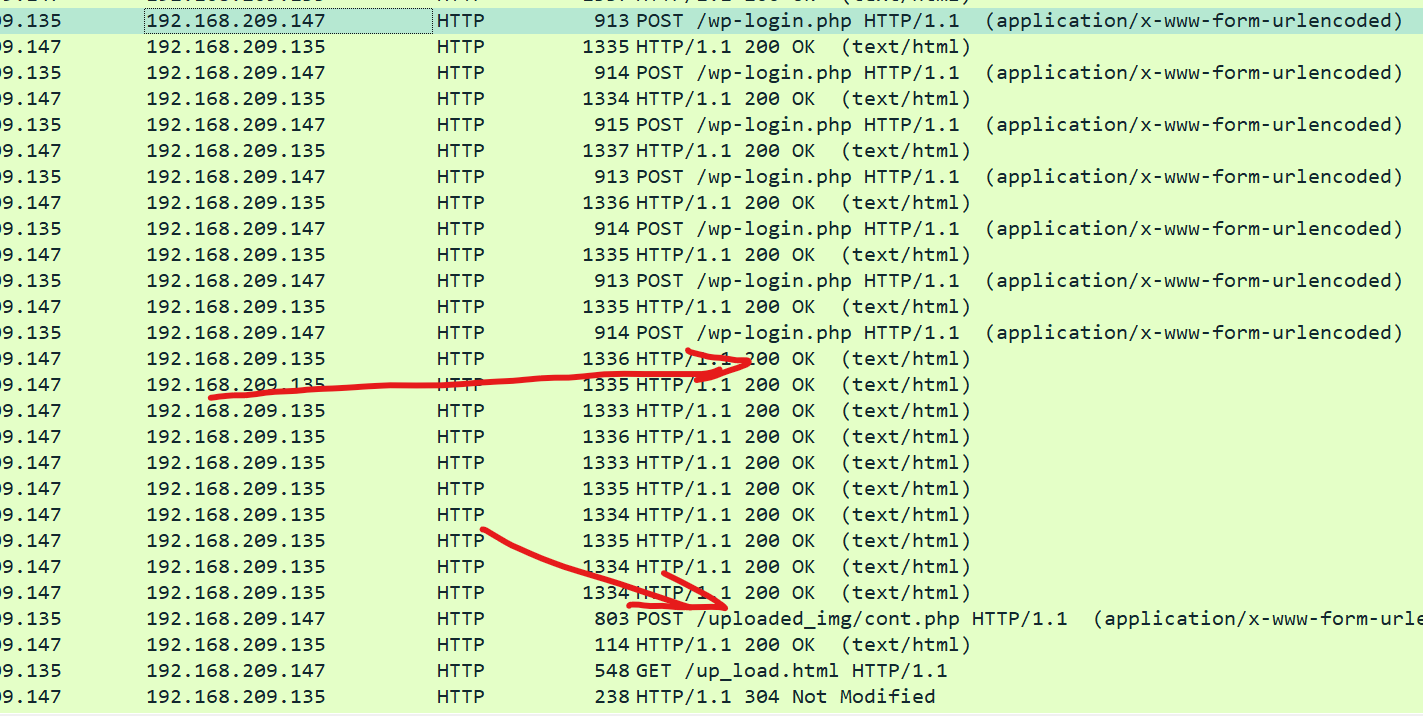Click the length value 238
This screenshot has width=1423, height=716.
[611, 697]
